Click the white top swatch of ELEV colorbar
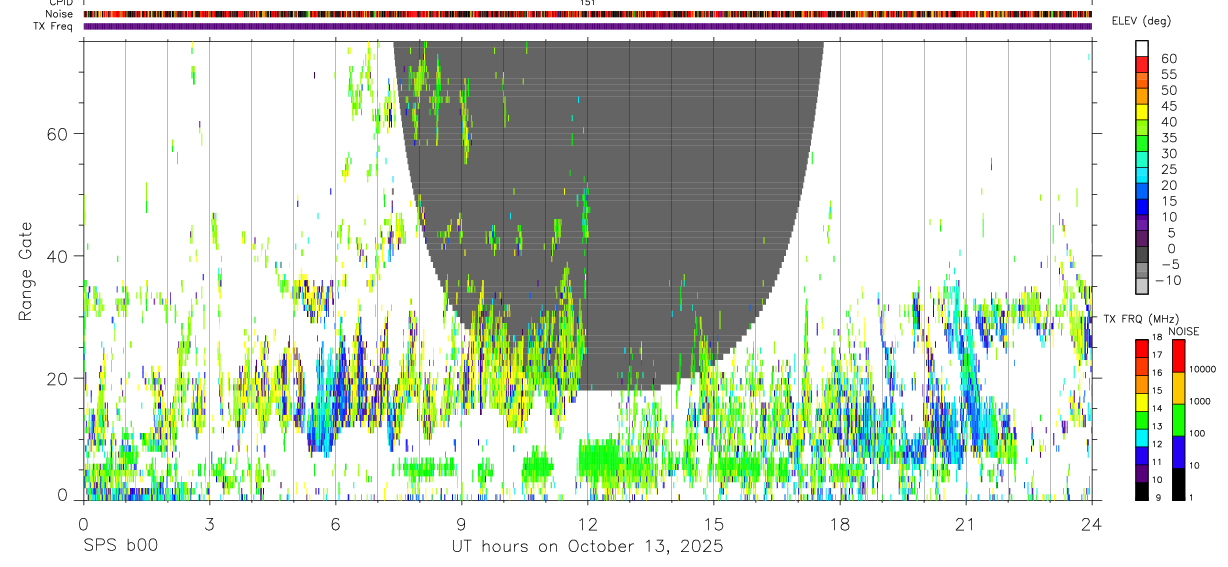 (1142, 47)
